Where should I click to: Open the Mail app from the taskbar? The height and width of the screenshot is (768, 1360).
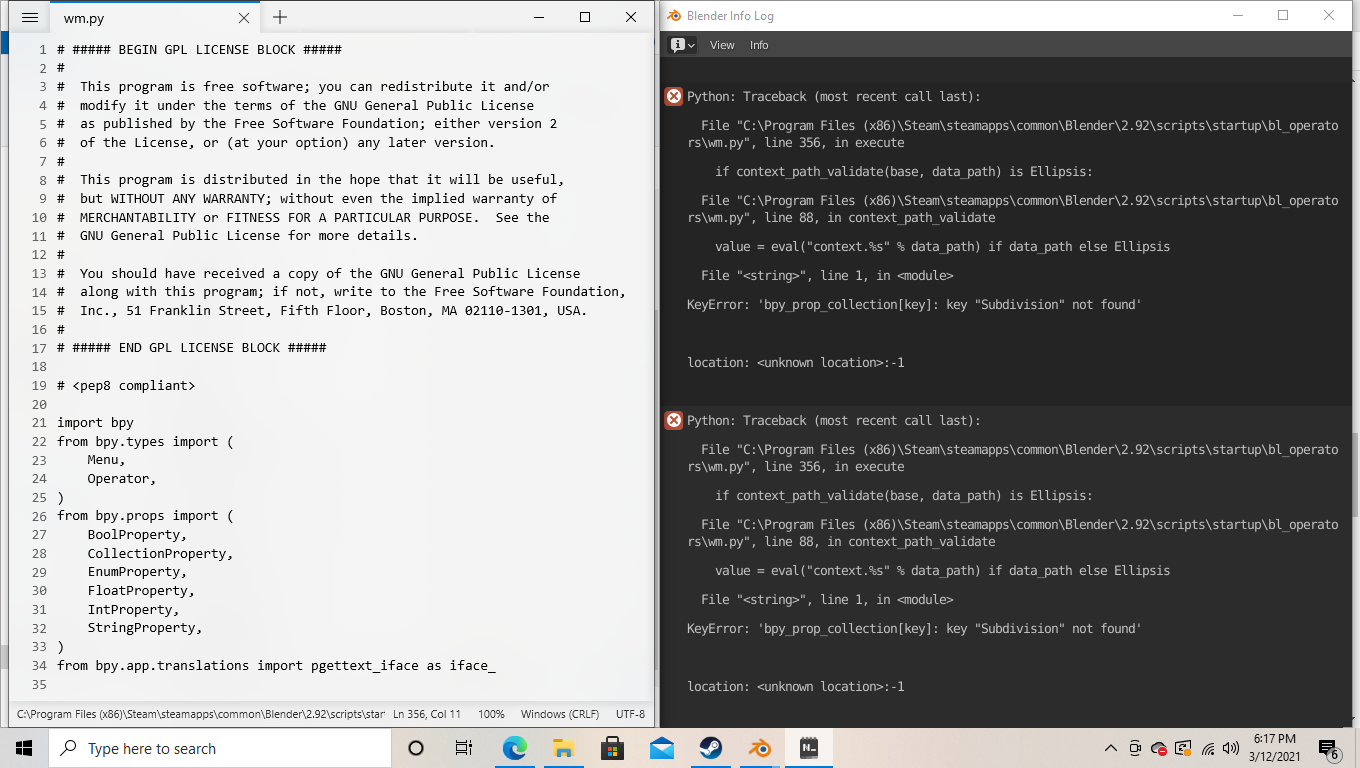[x=661, y=748]
